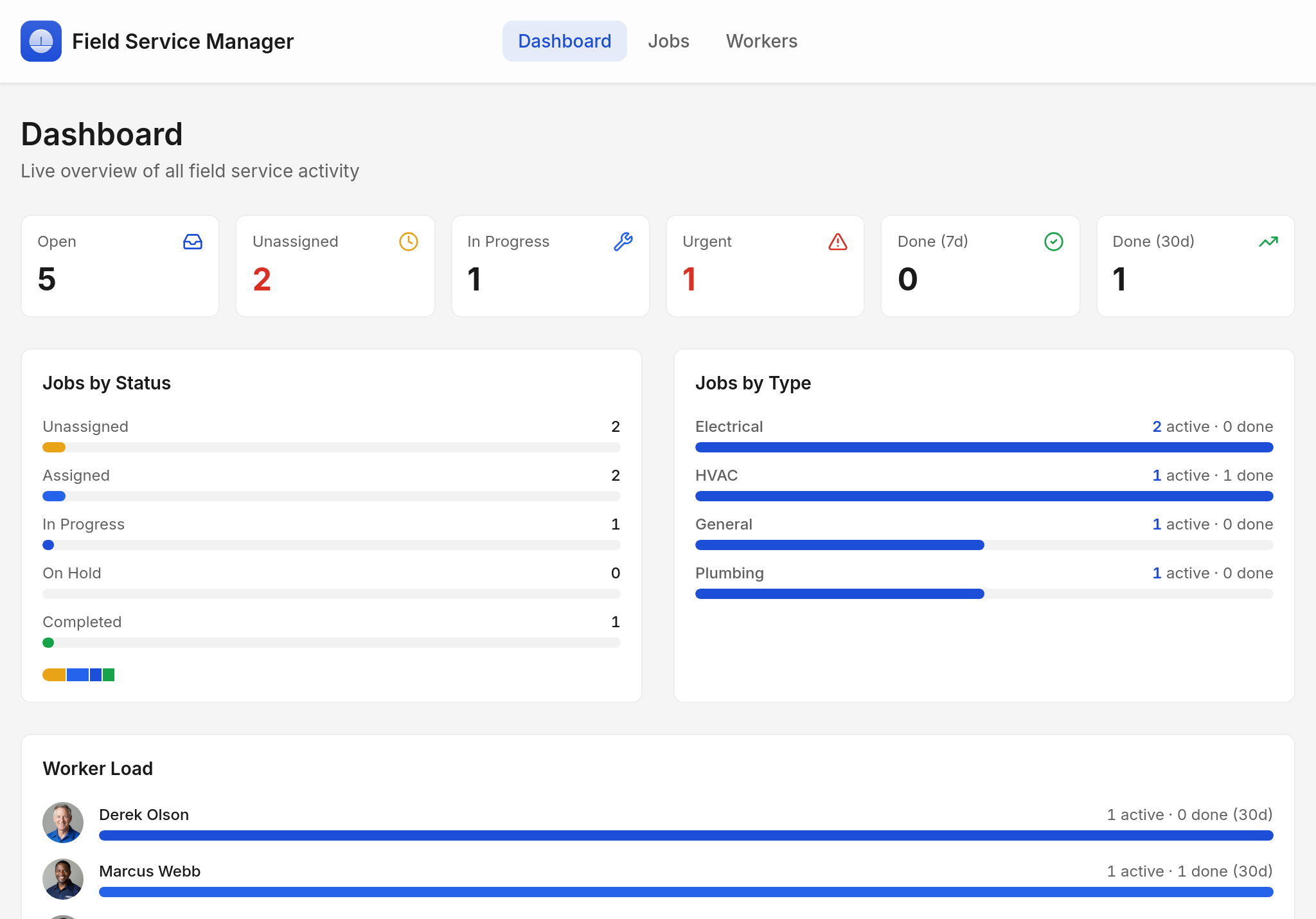
Task: Open the Dashboard tab
Action: coord(565,41)
